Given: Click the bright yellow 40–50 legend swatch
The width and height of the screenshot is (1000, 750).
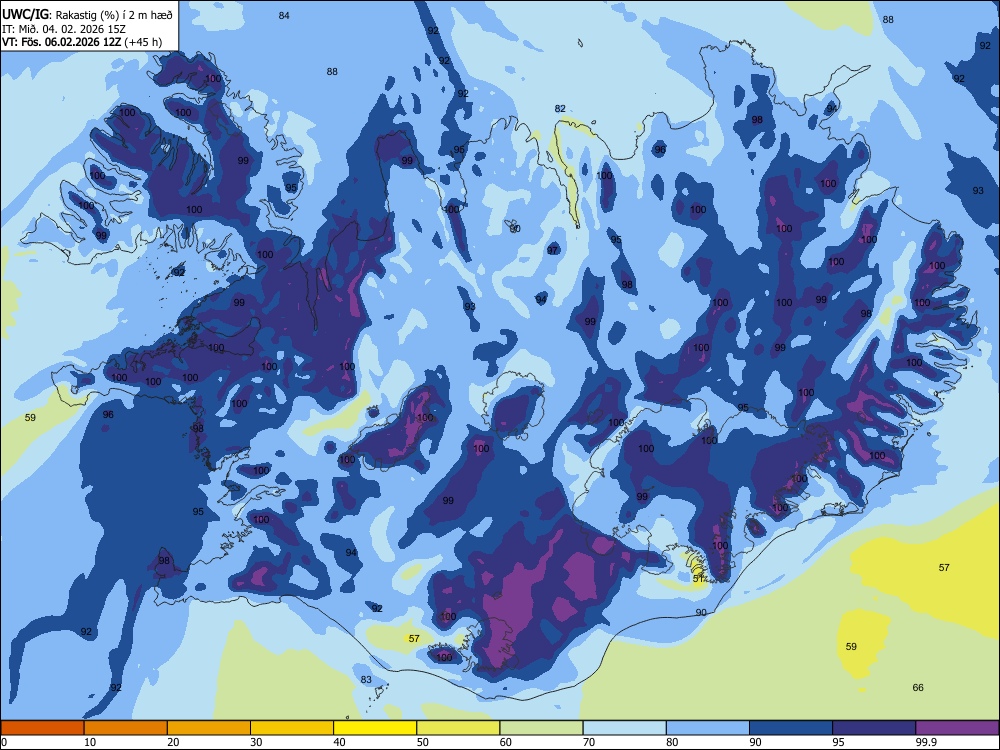Looking at the screenshot, I should click(375, 728).
